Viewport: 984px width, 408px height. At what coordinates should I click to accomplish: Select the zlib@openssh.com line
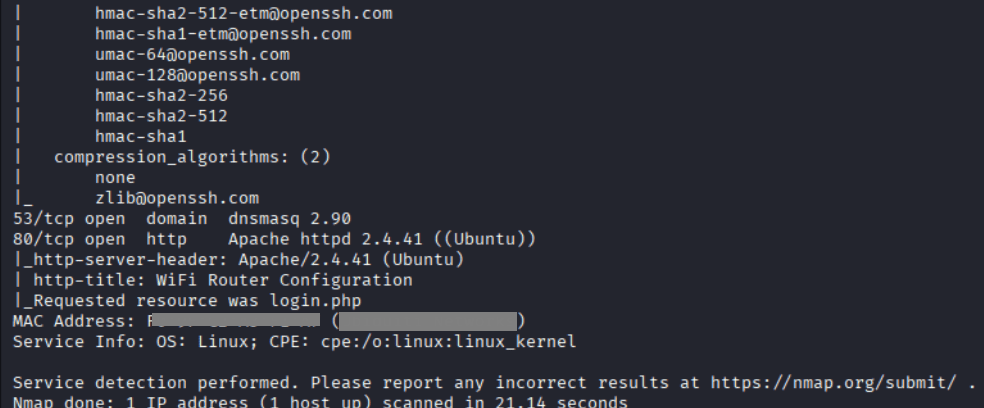tap(177, 198)
